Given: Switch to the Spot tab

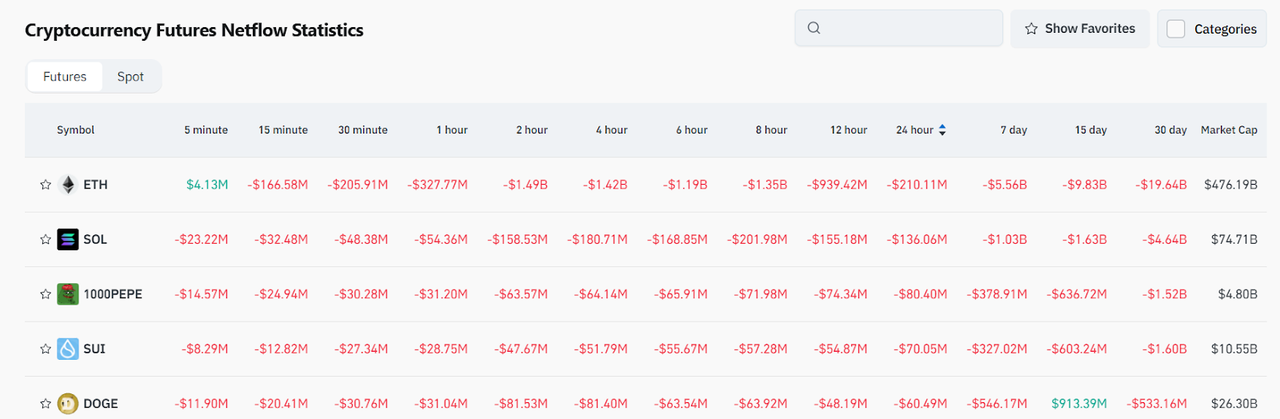Looking at the screenshot, I should 130,76.
